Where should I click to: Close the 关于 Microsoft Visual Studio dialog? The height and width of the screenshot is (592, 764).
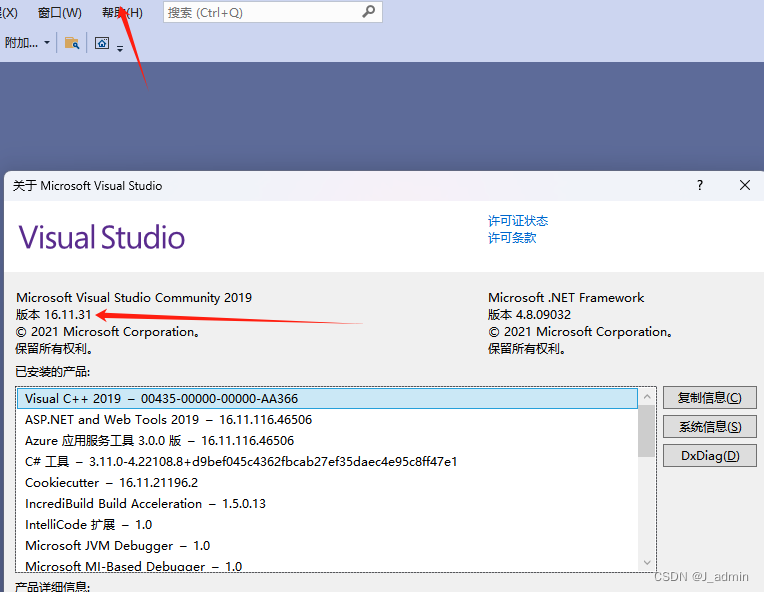(x=745, y=185)
